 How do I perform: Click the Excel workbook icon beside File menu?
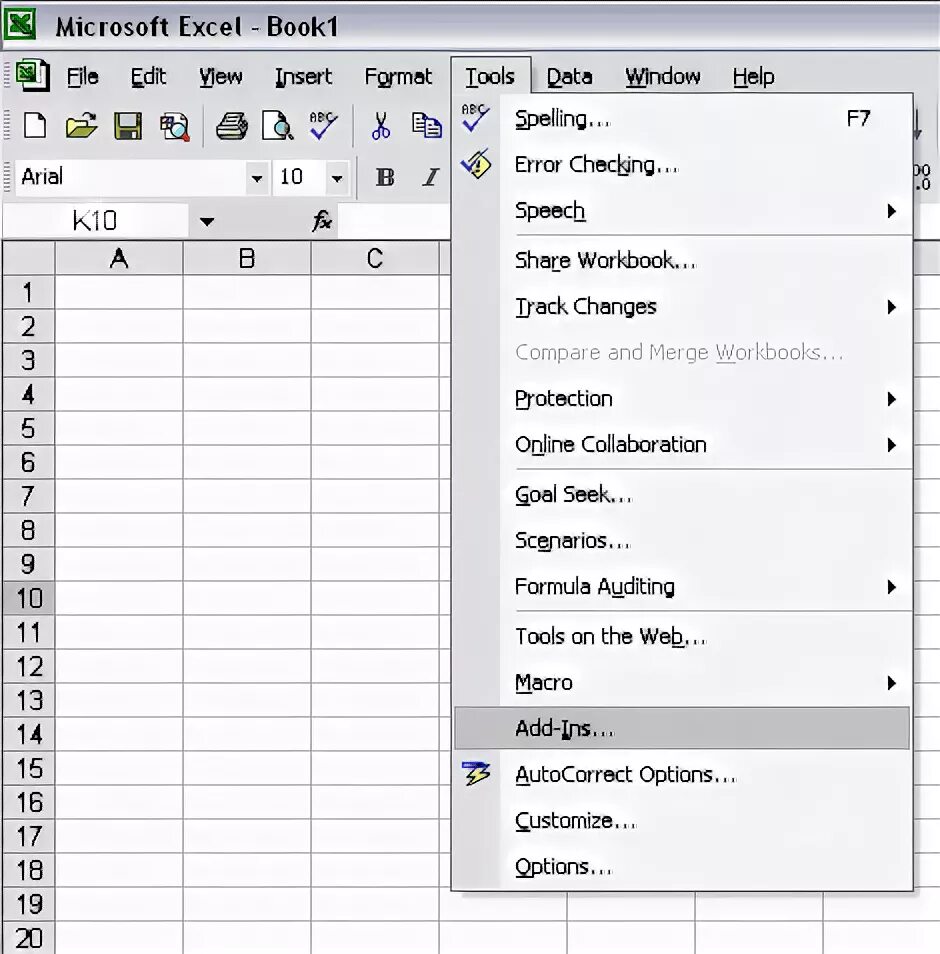pyautogui.click(x=32, y=75)
